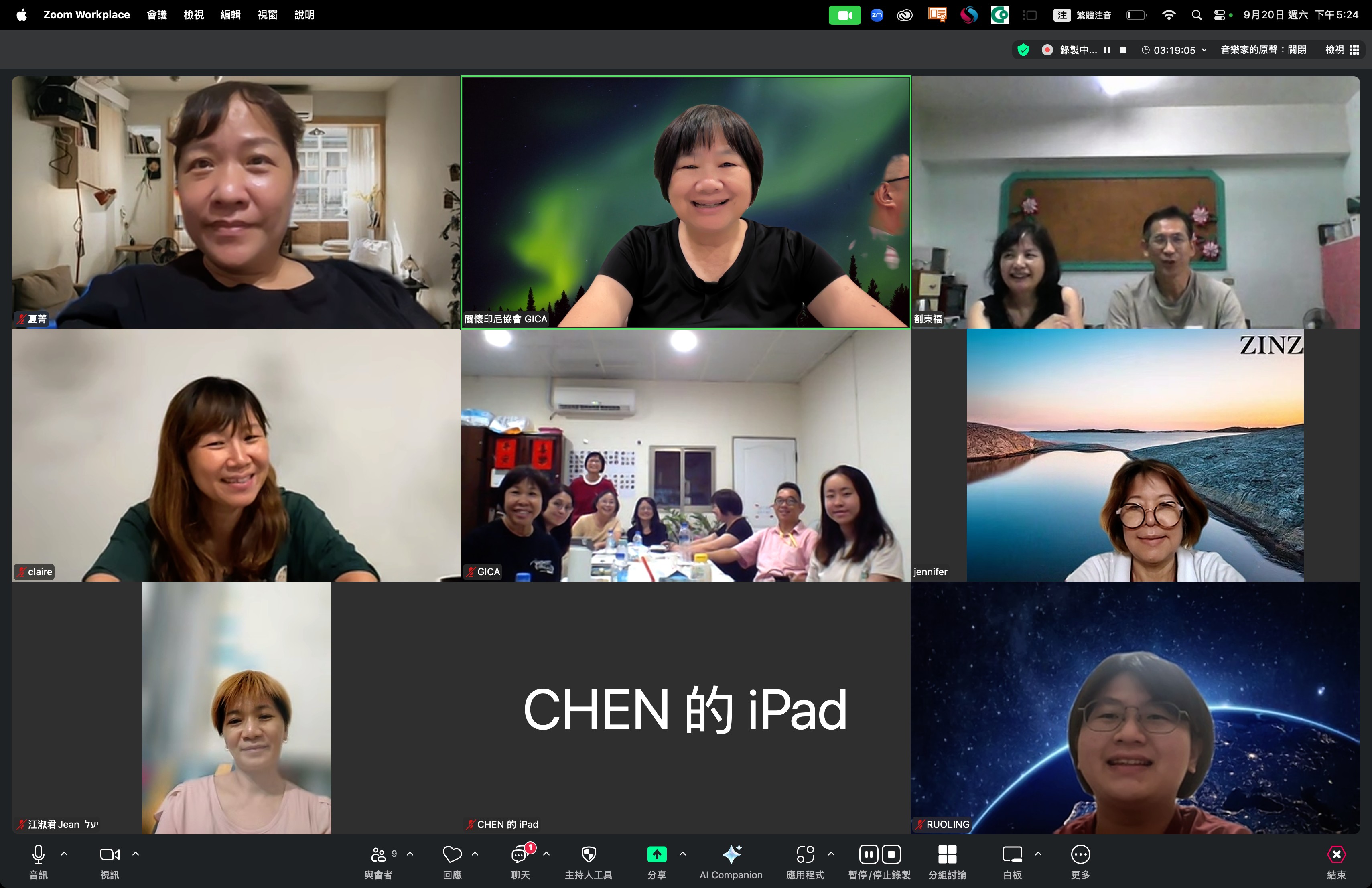This screenshot has width=1372, height=888.
Task: Open Reactions heart icon
Action: coord(452,855)
